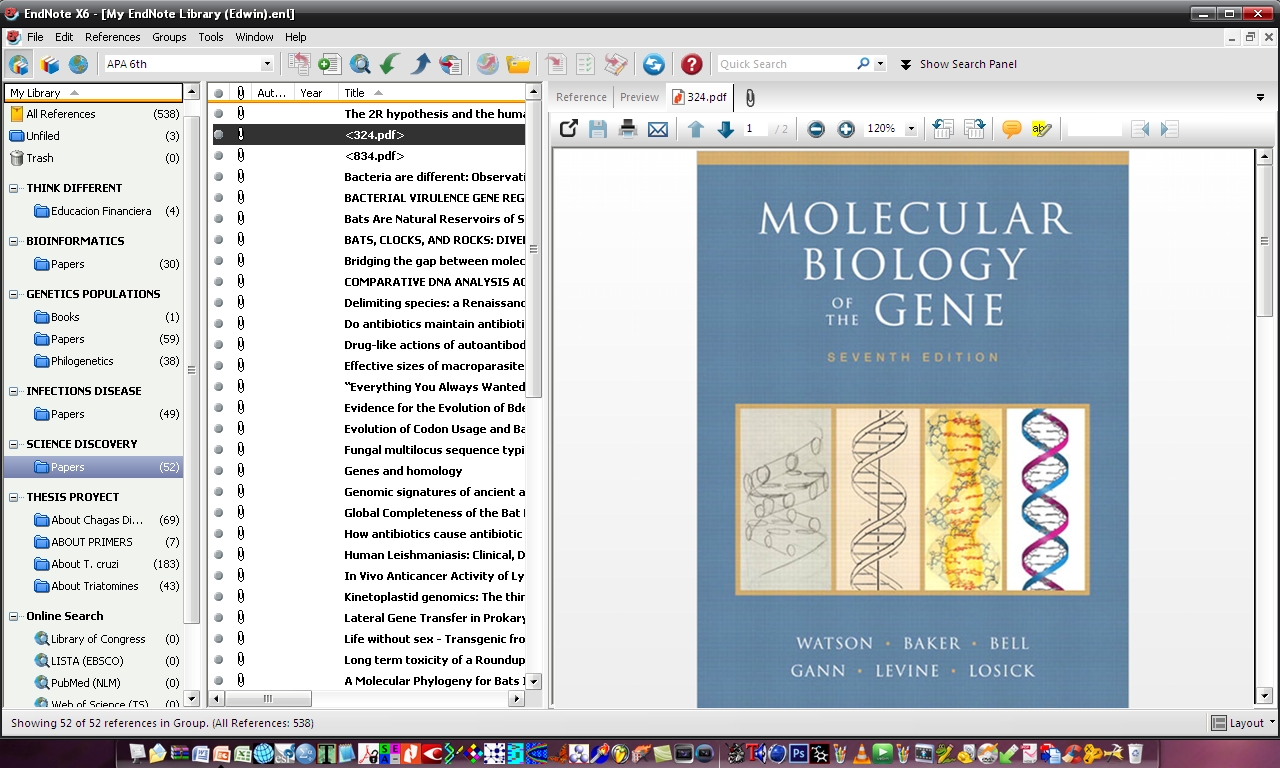Collapse the THESIS PROYECT group set
The image size is (1280, 768).
tap(15, 497)
